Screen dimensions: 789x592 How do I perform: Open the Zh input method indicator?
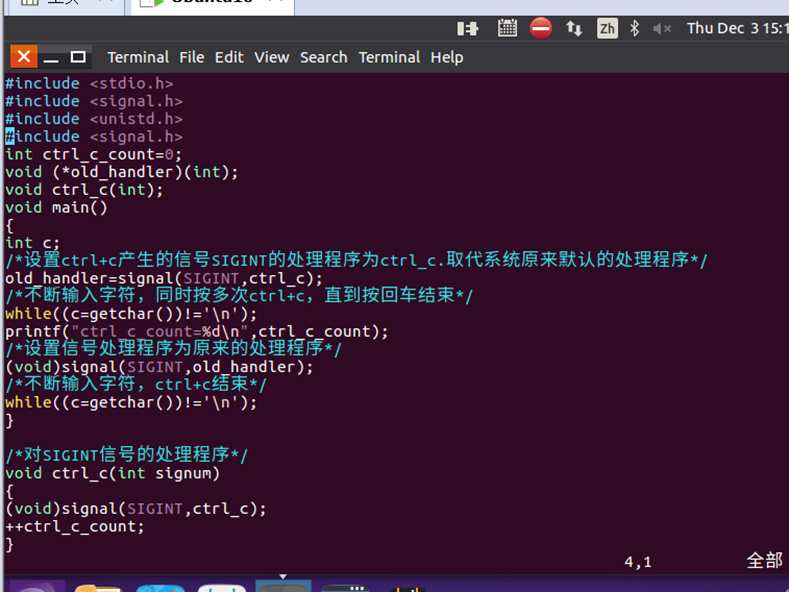point(607,28)
